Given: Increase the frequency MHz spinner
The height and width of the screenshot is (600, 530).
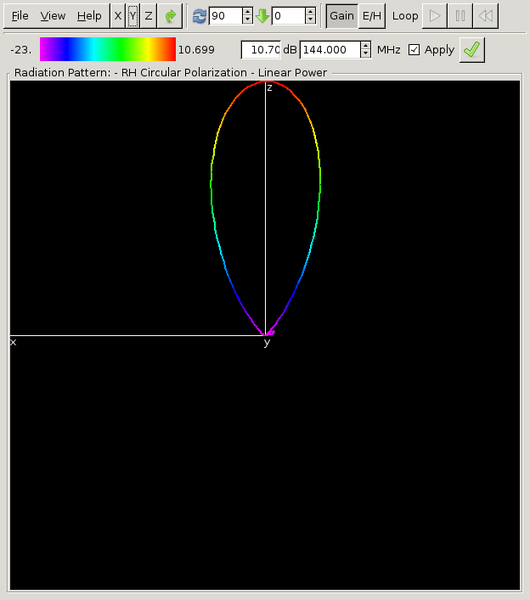Looking at the screenshot, I should coord(365,46).
